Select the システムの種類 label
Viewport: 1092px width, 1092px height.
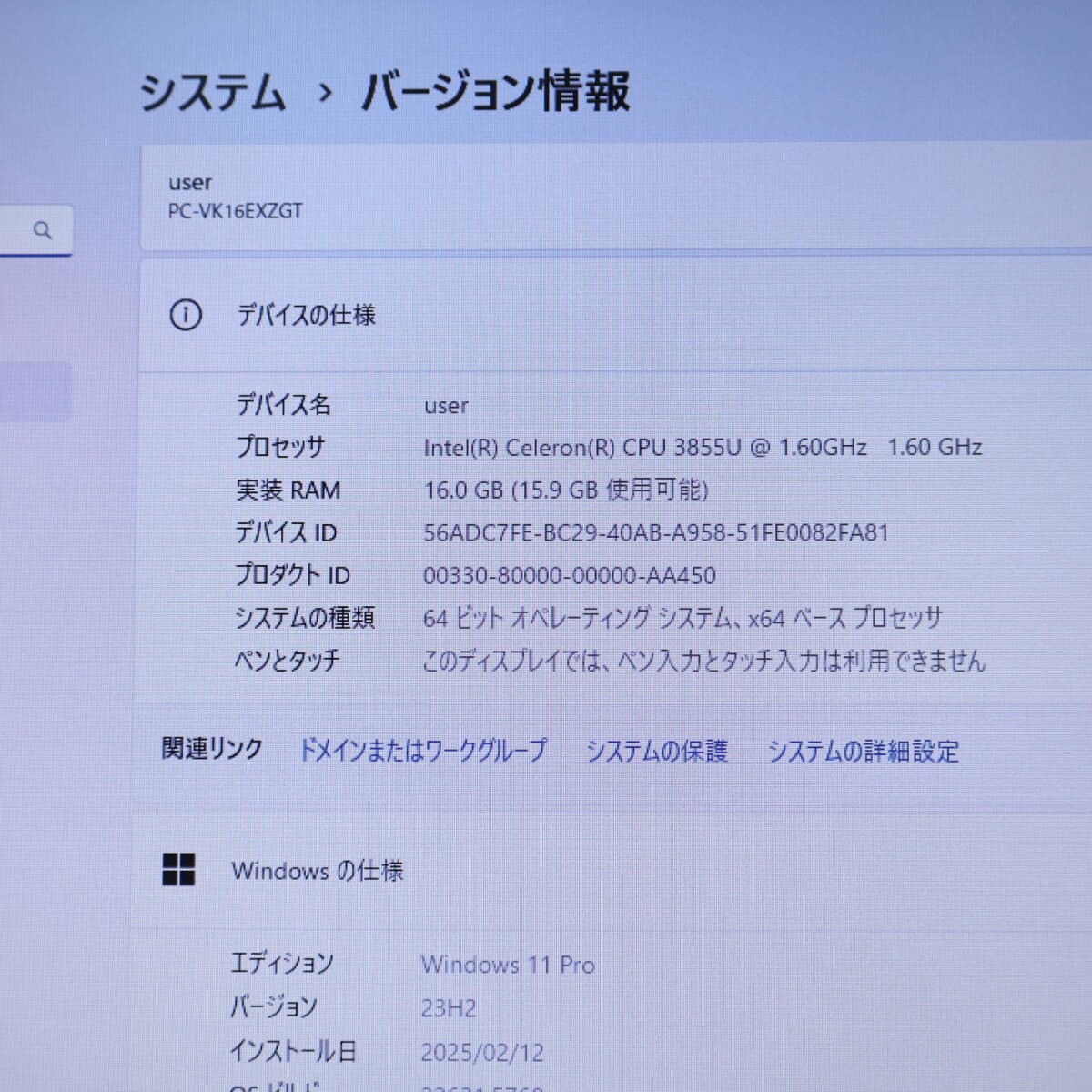pyautogui.click(x=305, y=618)
